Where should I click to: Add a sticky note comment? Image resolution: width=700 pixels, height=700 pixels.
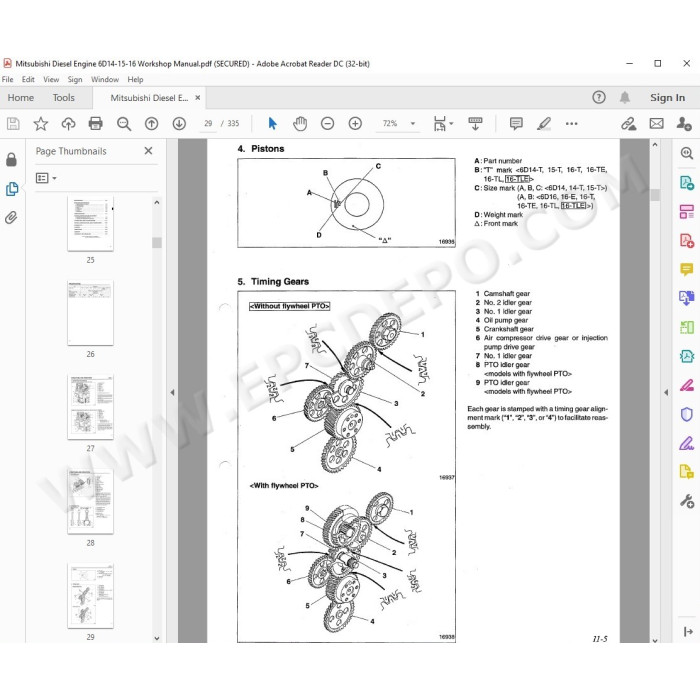516,124
